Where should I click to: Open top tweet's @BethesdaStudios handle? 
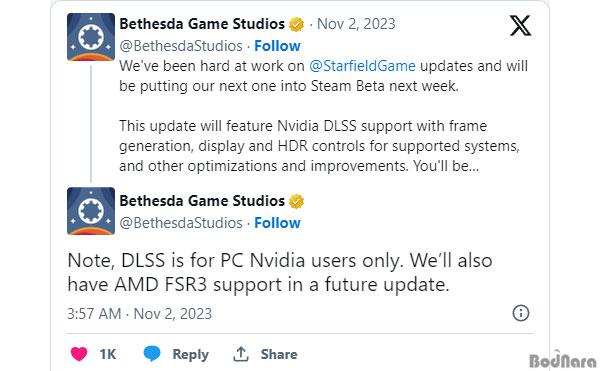[x=181, y=46]
